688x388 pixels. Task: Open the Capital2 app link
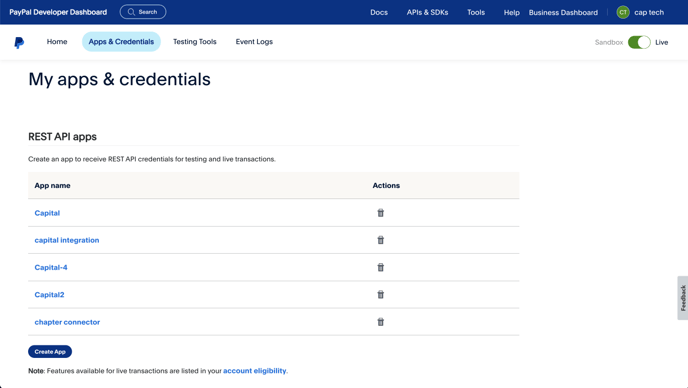(x=49, y=295)
